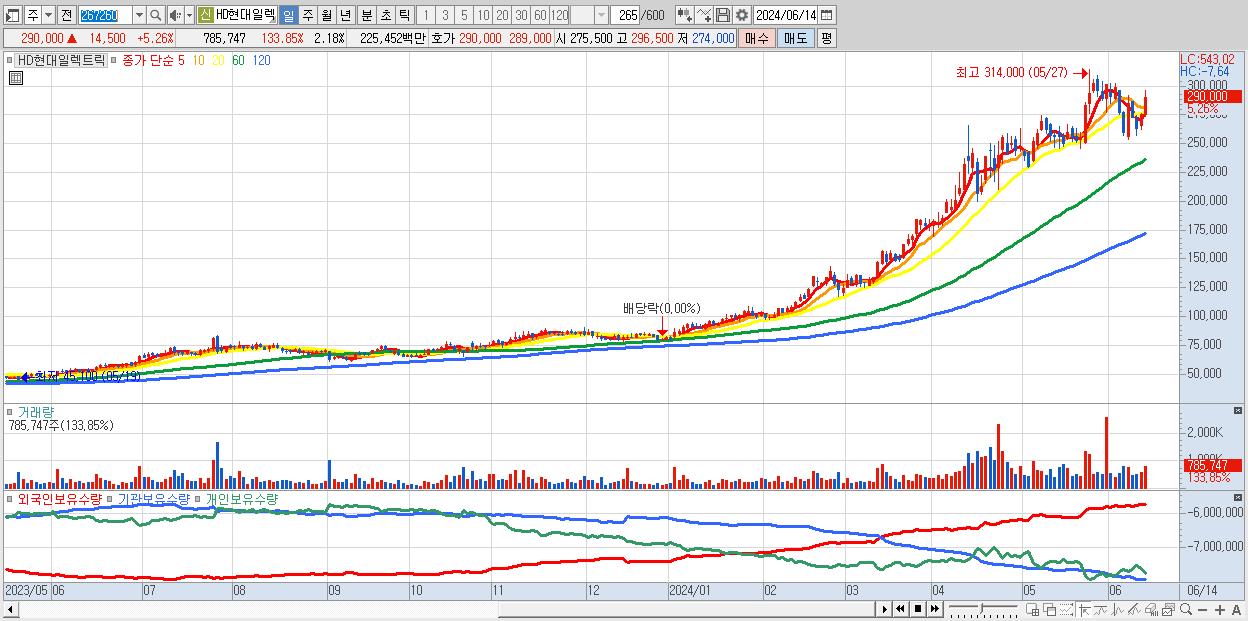This screenshot has height=621, width=1248.
Task: Click the dashed-box chart area icon
Action: pyautogui.click(x=1066, y=610)
